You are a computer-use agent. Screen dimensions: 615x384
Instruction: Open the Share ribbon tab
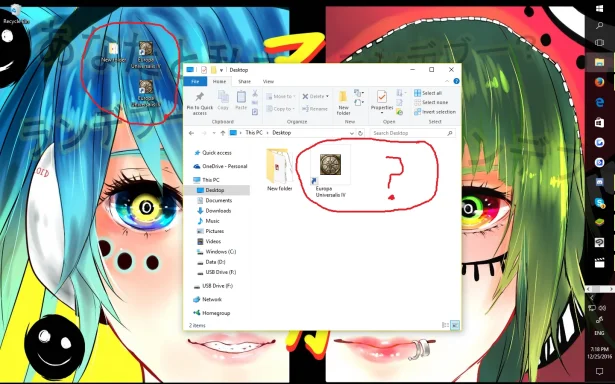tap(244, 81)
